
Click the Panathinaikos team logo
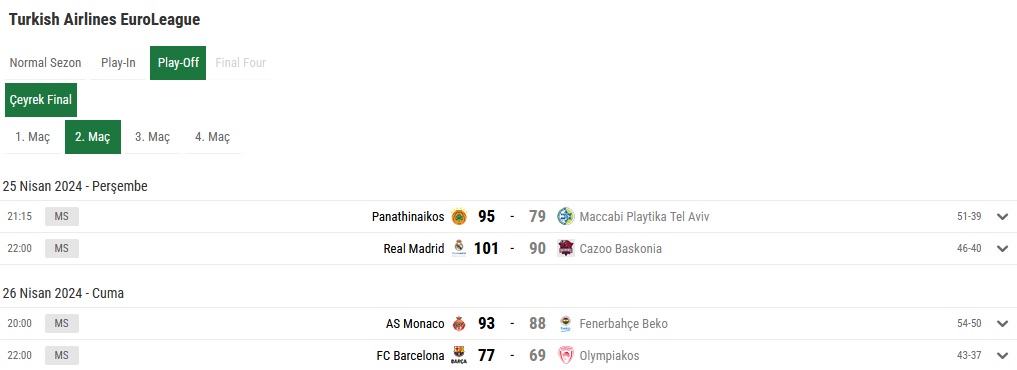pyautogui.click(x=459, y=217)
